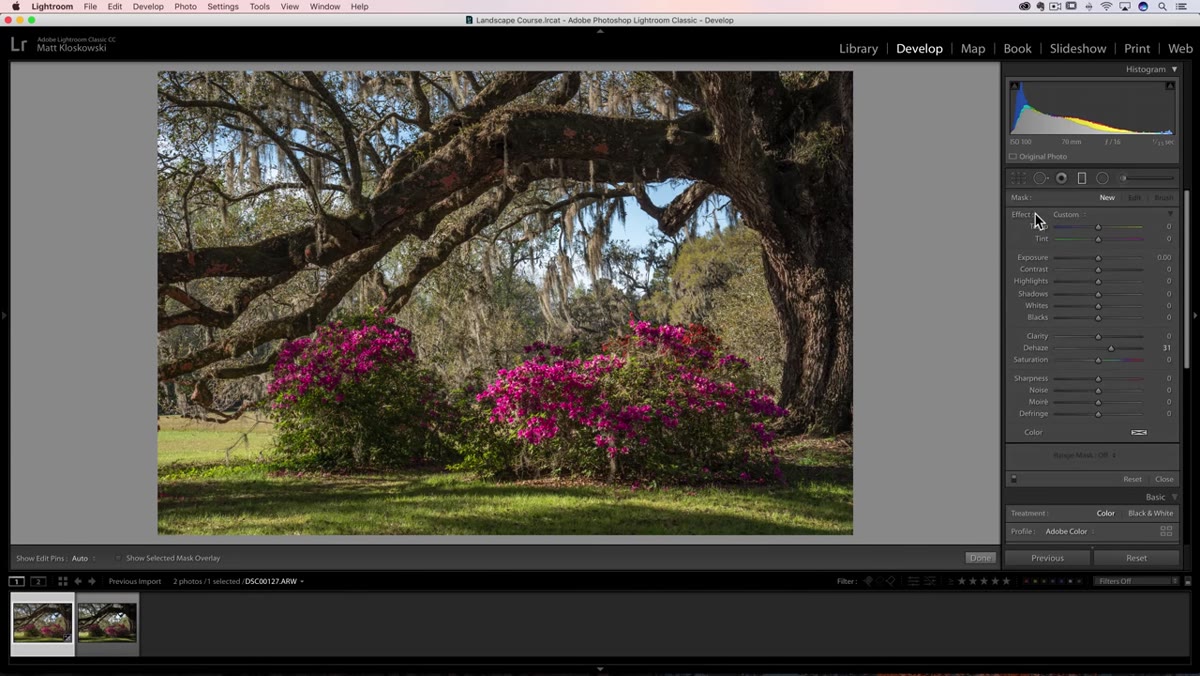
Task: Switch to main window display 1
Action: 17,581
